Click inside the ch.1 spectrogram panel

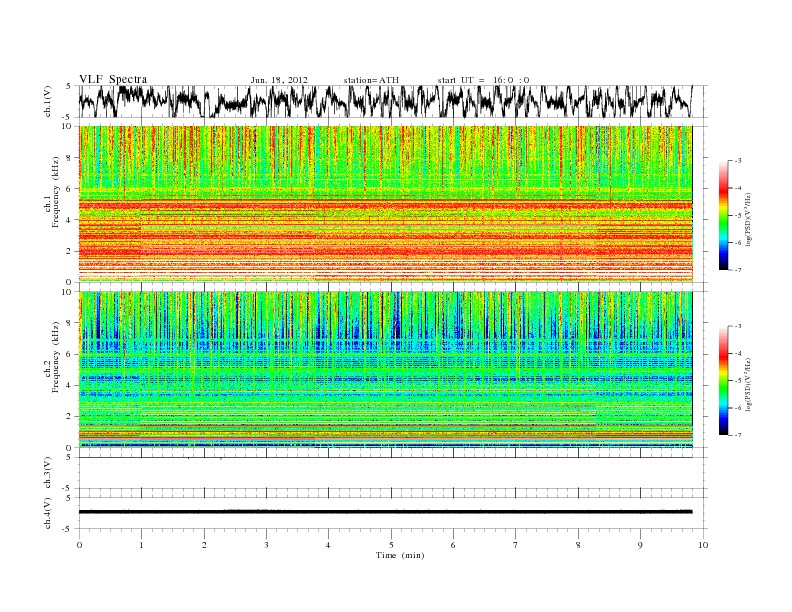tap(385, 204)
